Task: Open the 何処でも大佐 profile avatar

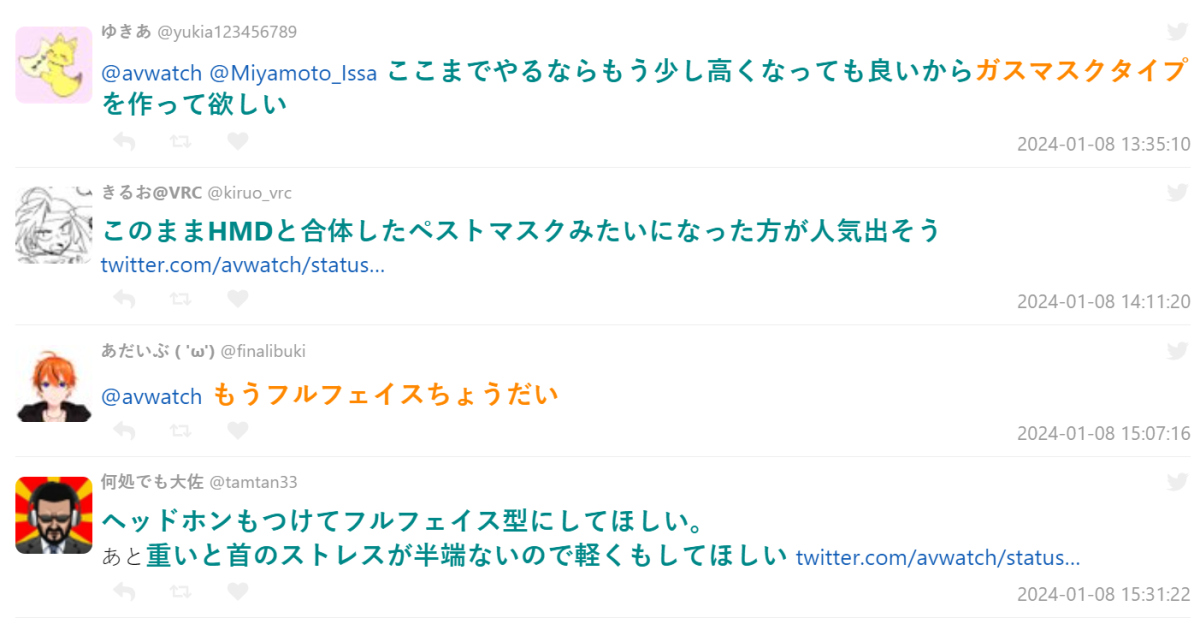Action: [x=54, y=515]
